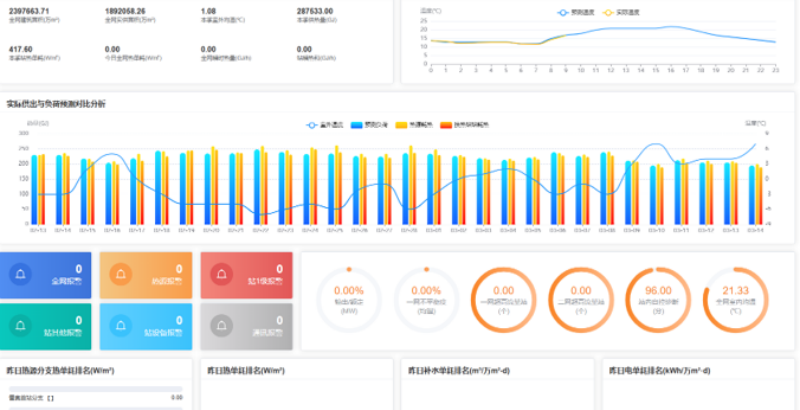Toggle the blue bar series legend swatch
The image size is (800, 410).
coord(357,125)
